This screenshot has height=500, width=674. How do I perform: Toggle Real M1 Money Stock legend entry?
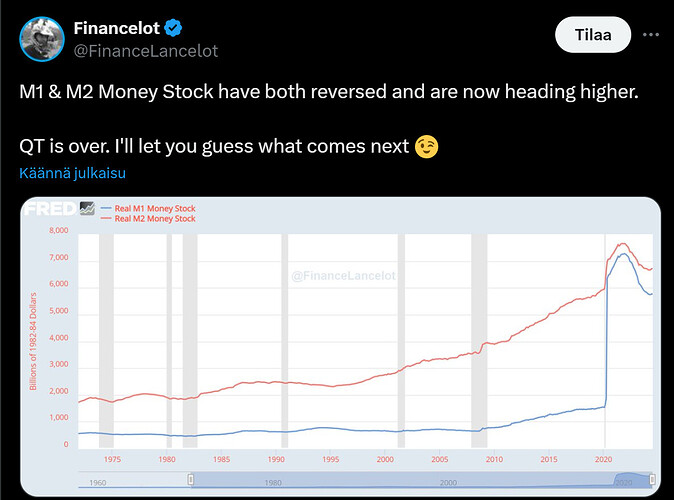click(x=148, y=209)
